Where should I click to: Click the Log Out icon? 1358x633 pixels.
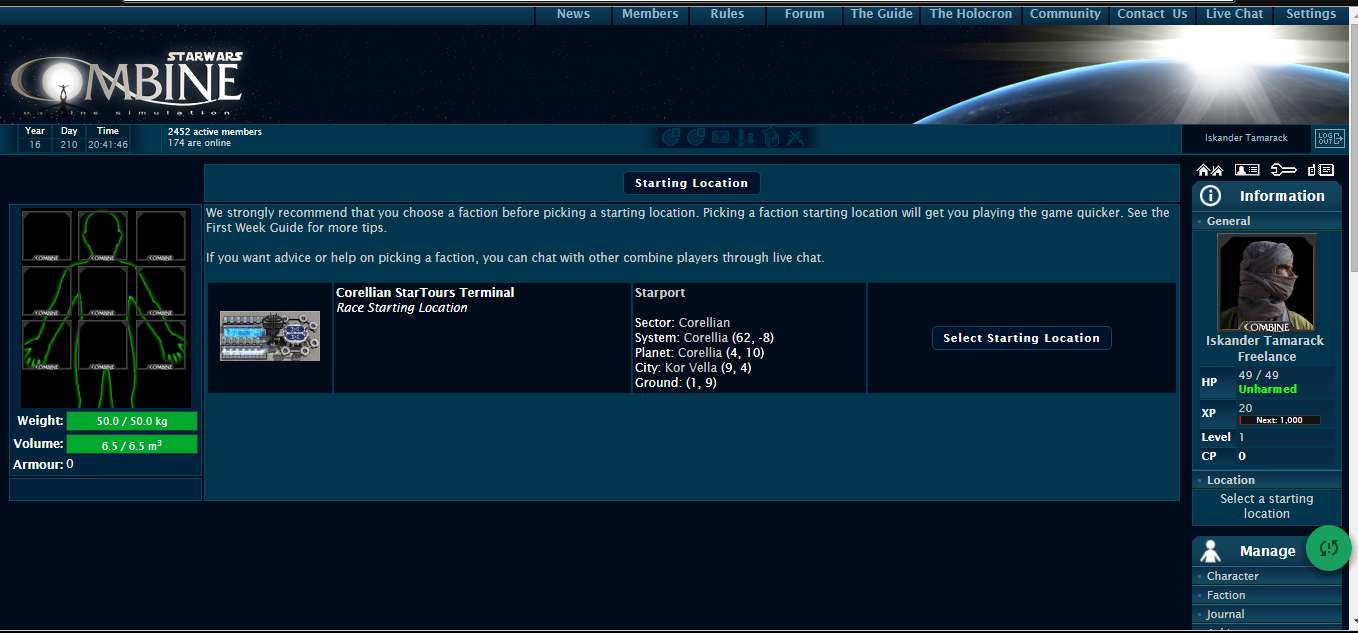[x=1329, y=138]
